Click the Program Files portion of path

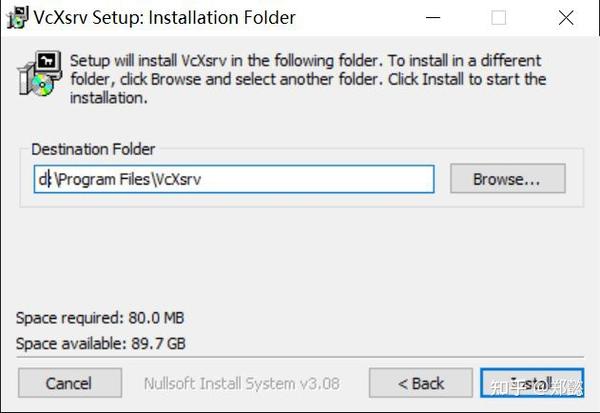(104, 180)
